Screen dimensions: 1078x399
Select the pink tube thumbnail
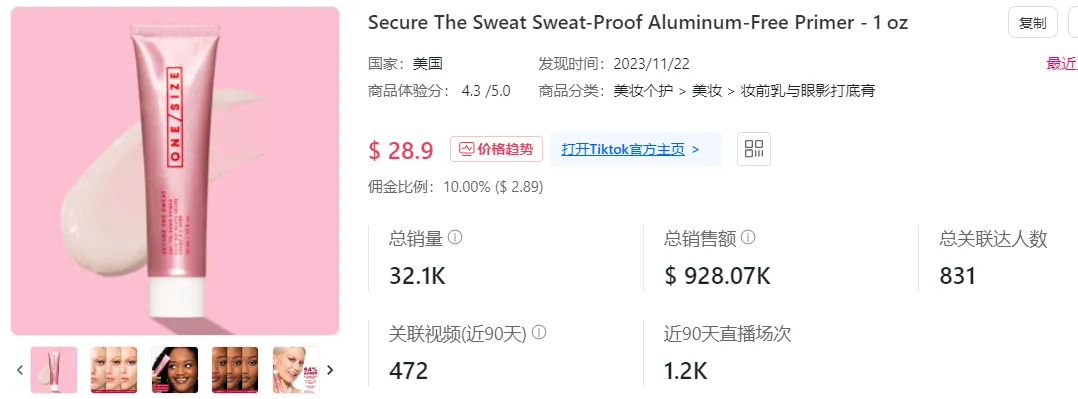point(54,370)
